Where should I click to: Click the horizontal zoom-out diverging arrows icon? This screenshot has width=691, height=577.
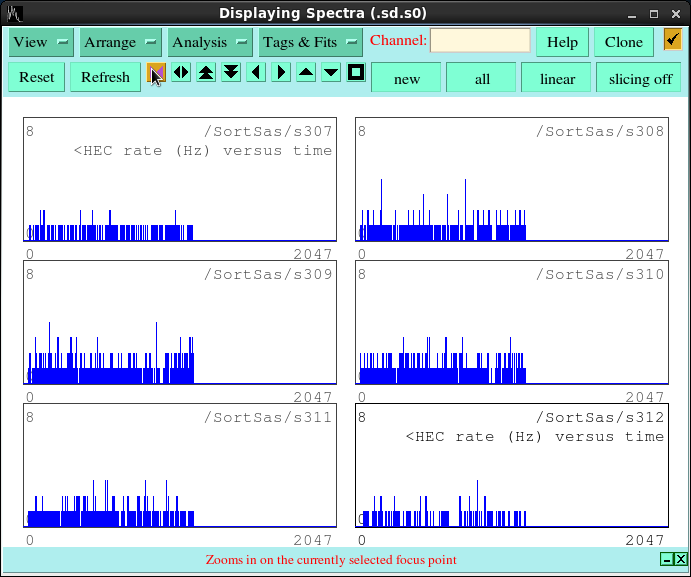(x=181, y=72)
